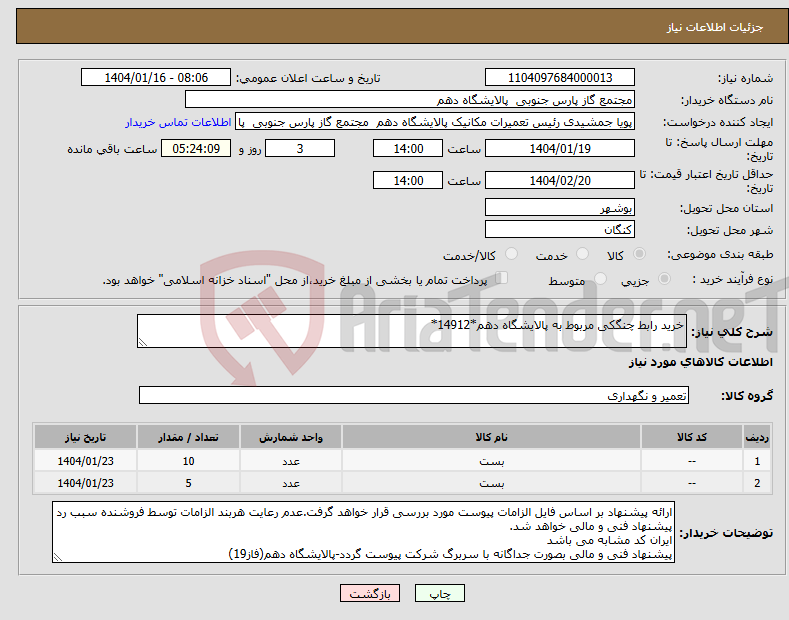Click the response deadline date 1404/01/19

[560, 148]
